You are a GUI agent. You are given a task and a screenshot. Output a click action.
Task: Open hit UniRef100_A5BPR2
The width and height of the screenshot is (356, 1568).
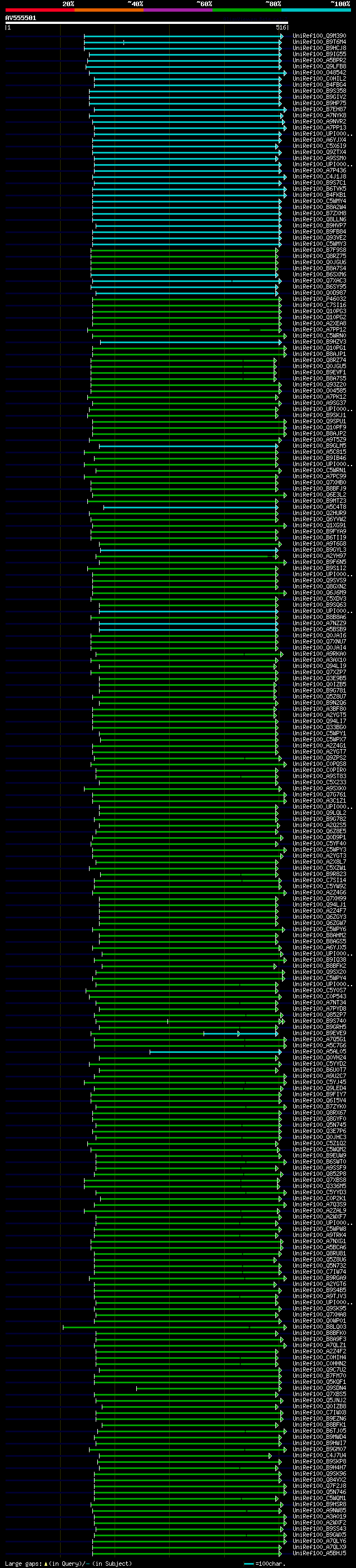tap(319, 60)
